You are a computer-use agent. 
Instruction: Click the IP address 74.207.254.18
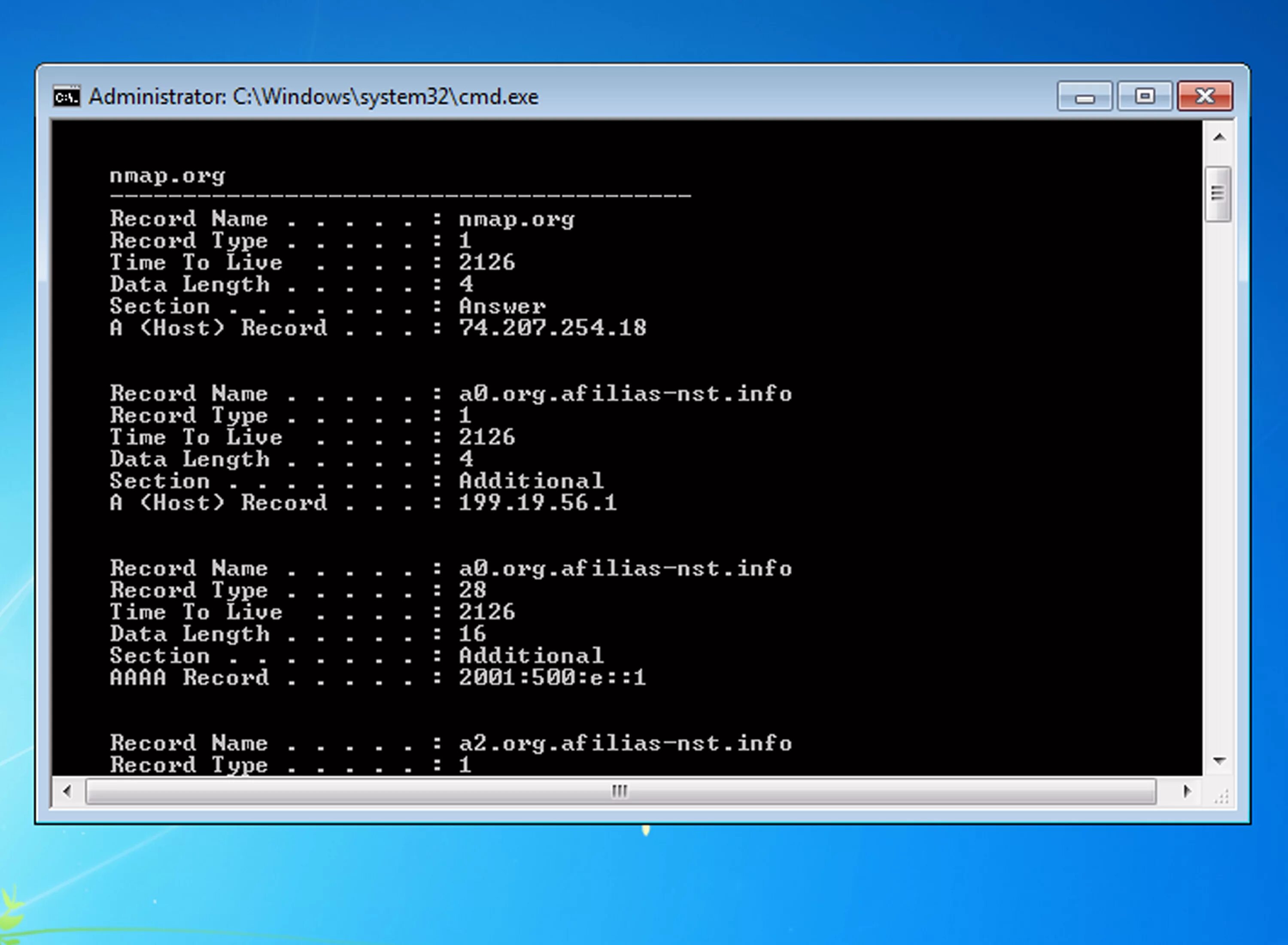(x=552, y=328)
